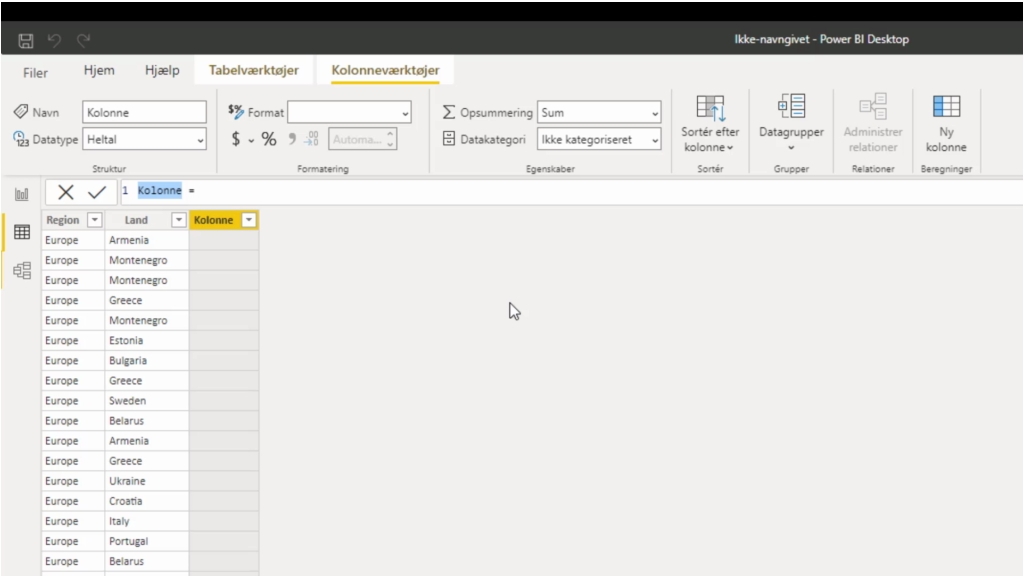Switch to Data view table icon
Screen dimensions: 1024x577
(22, 232)
